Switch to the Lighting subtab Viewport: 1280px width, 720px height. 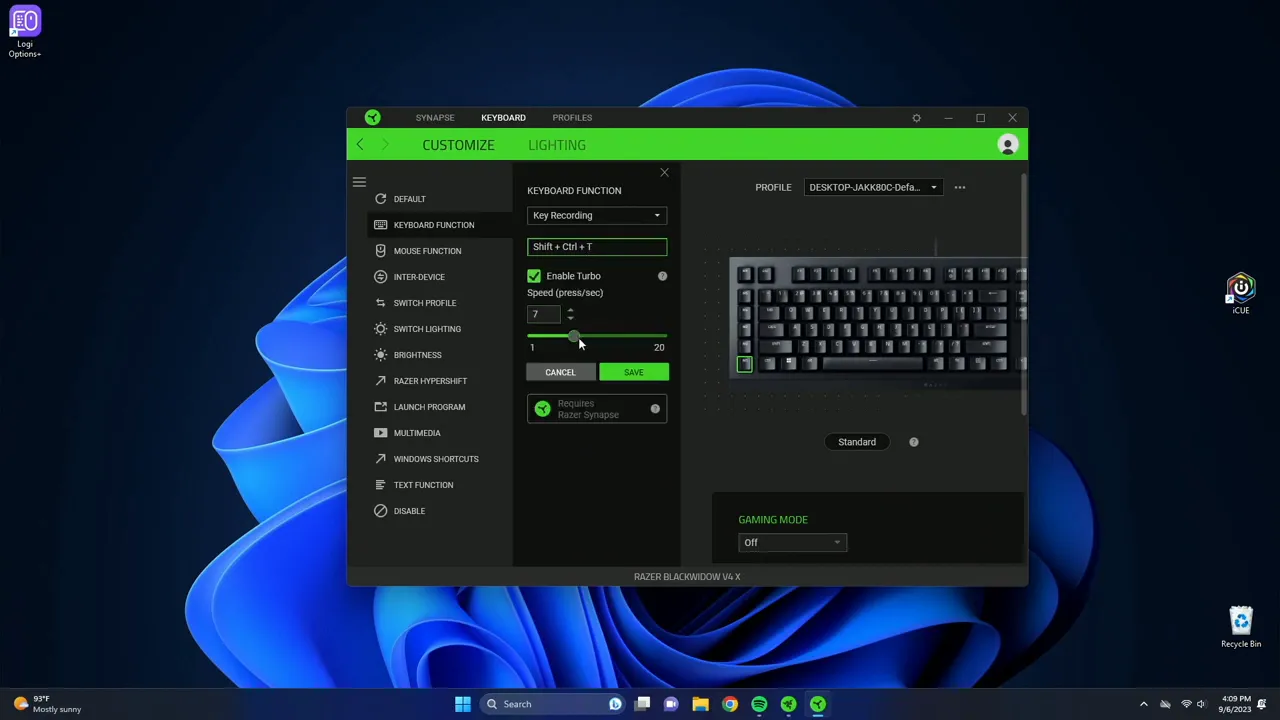(557, 145)
